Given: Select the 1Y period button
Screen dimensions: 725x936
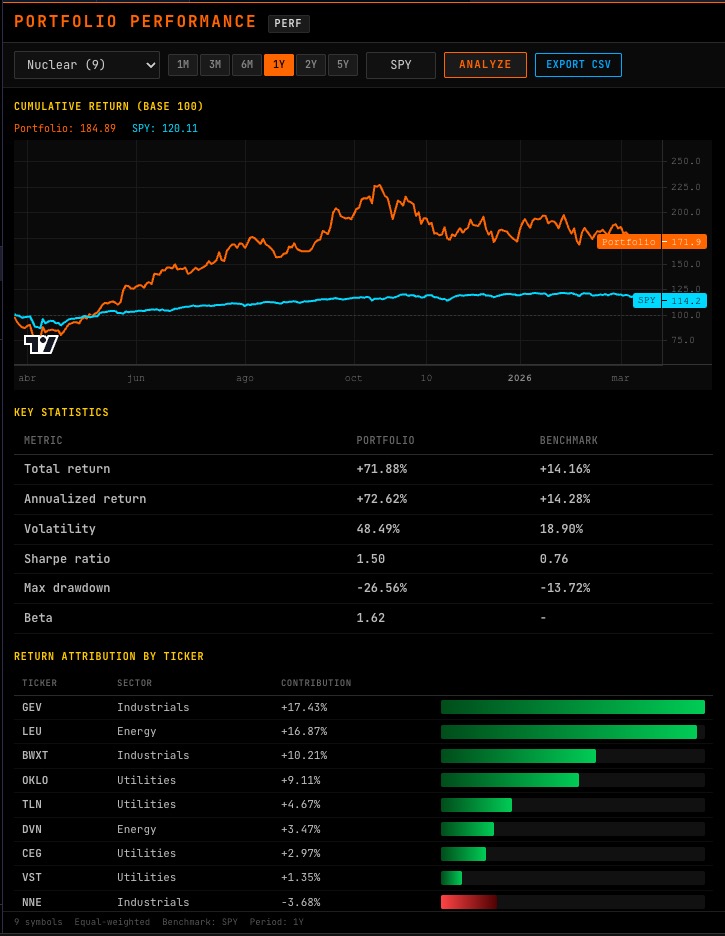Looking at the screenshot, I should tap(279, 64).
